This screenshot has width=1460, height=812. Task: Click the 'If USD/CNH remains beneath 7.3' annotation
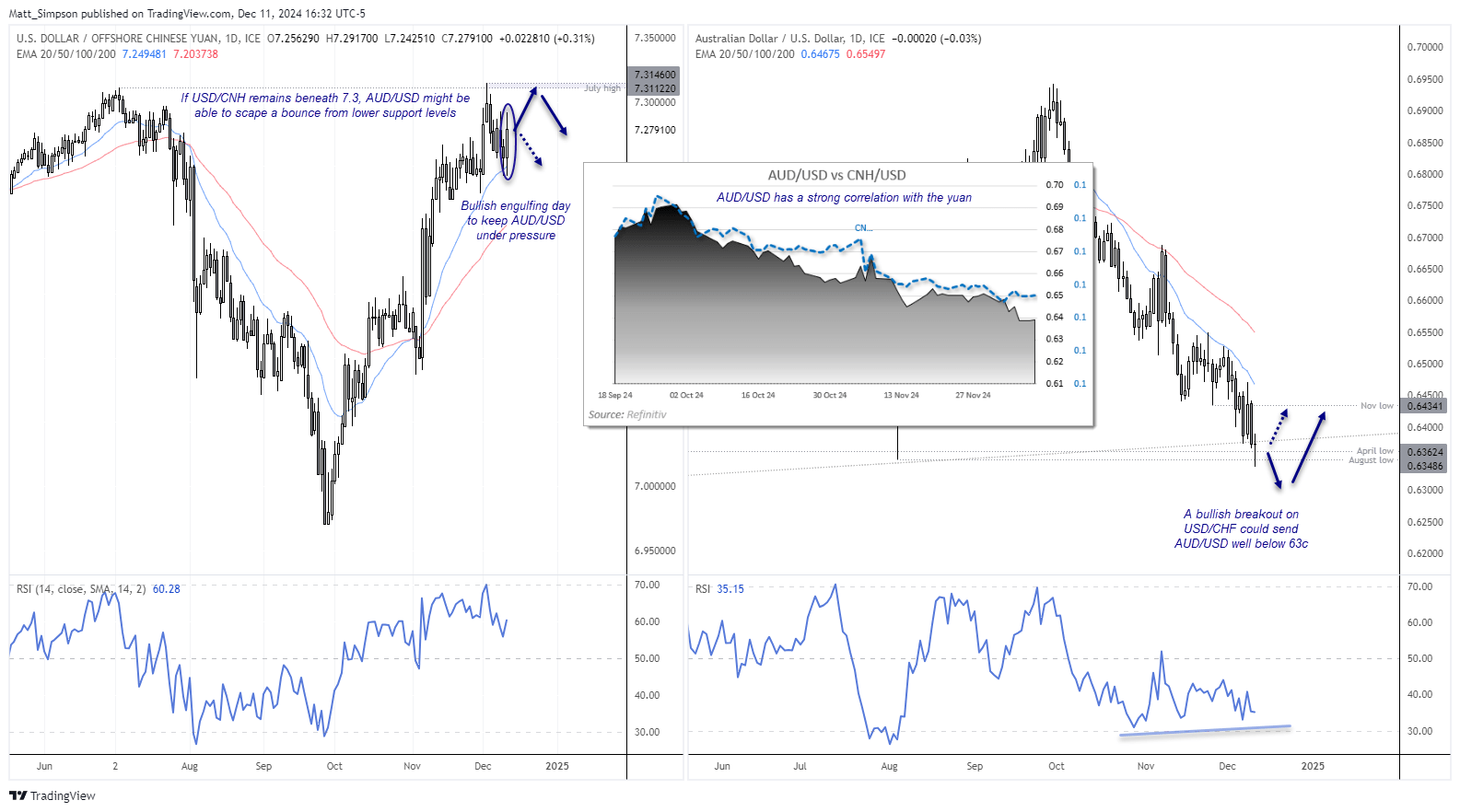325,105
